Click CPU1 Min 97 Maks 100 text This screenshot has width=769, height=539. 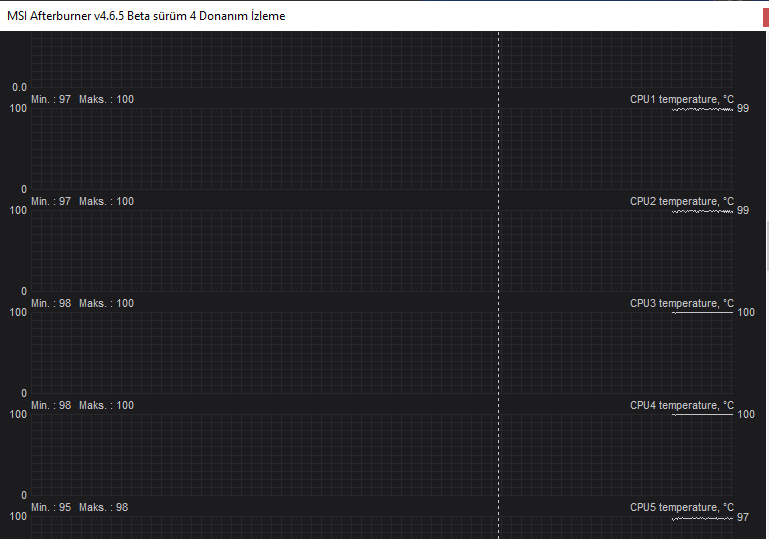coord(82,100)
